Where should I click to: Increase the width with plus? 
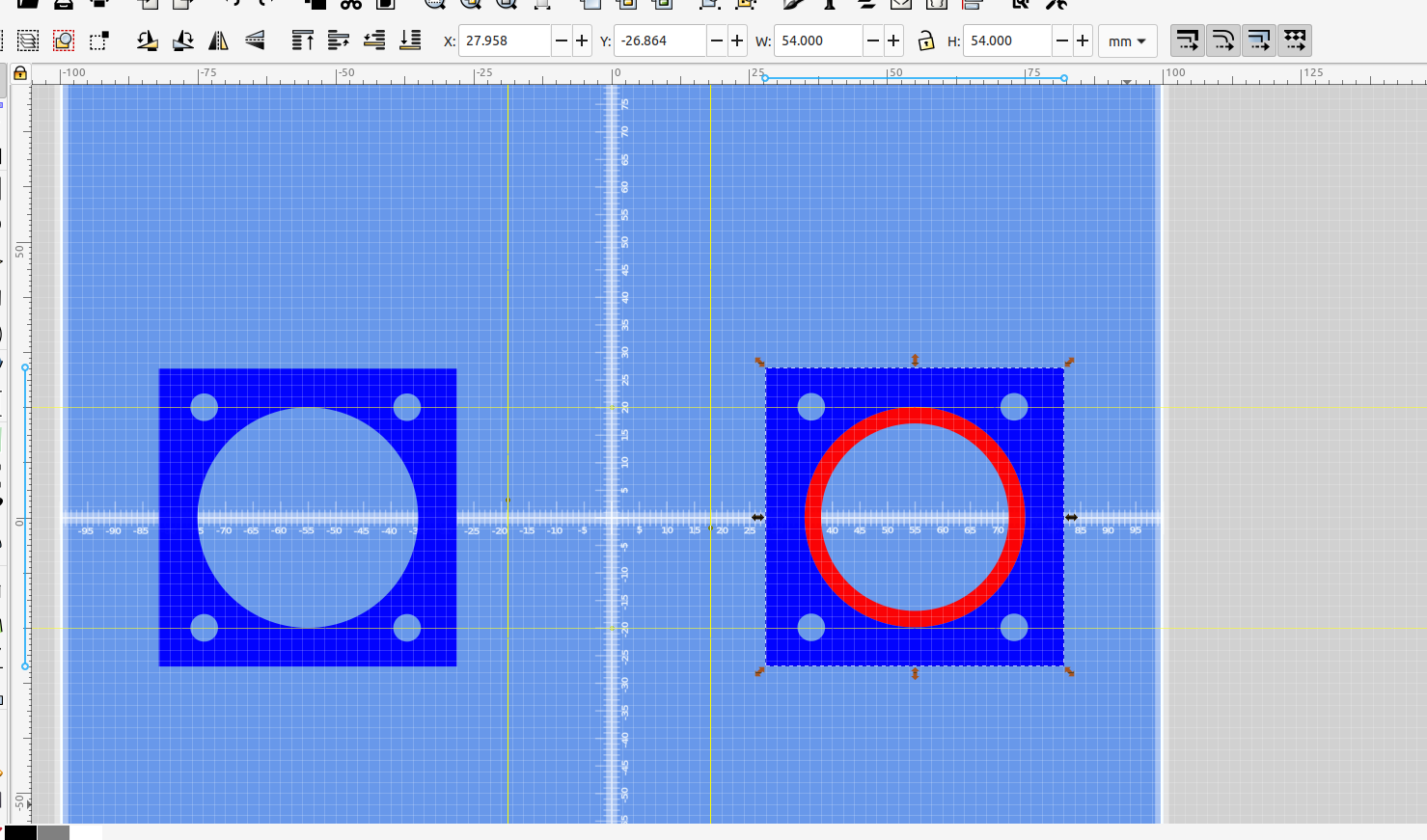[893, 41]
